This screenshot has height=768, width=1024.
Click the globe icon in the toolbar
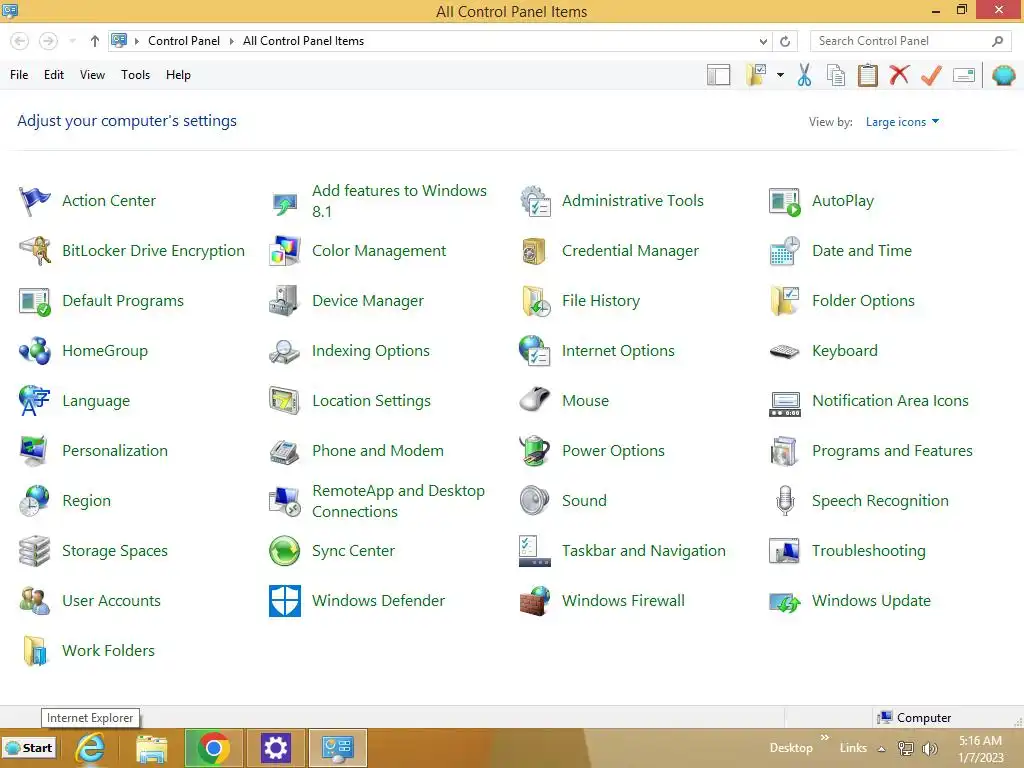coord(1003,75)
